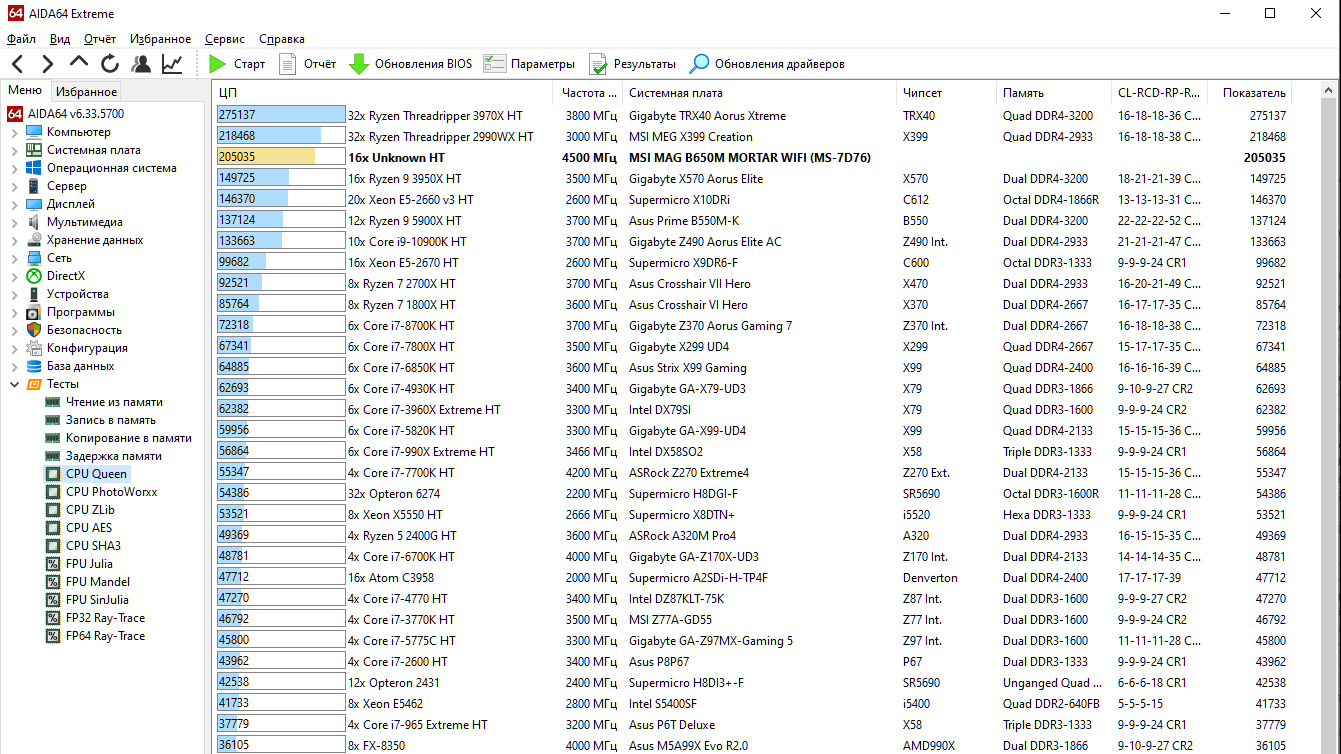This screenshot has height=754, width=1341.
Task: Click Обновления BIOS in the toolbar
Action: (410, 64)
